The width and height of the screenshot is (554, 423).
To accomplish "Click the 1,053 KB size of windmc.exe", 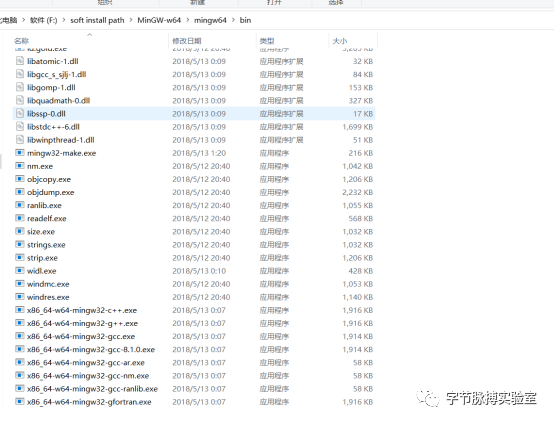I will click(x=358, y=284).
